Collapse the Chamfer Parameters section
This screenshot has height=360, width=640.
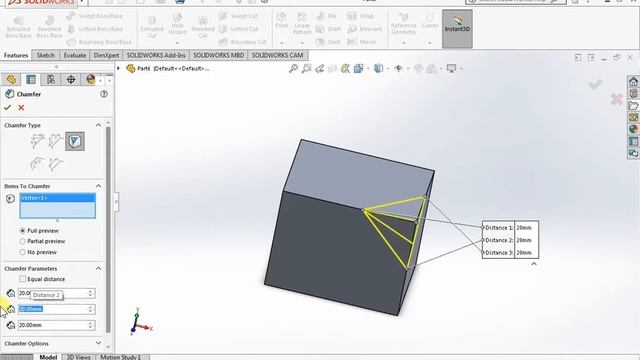(98, 268)
